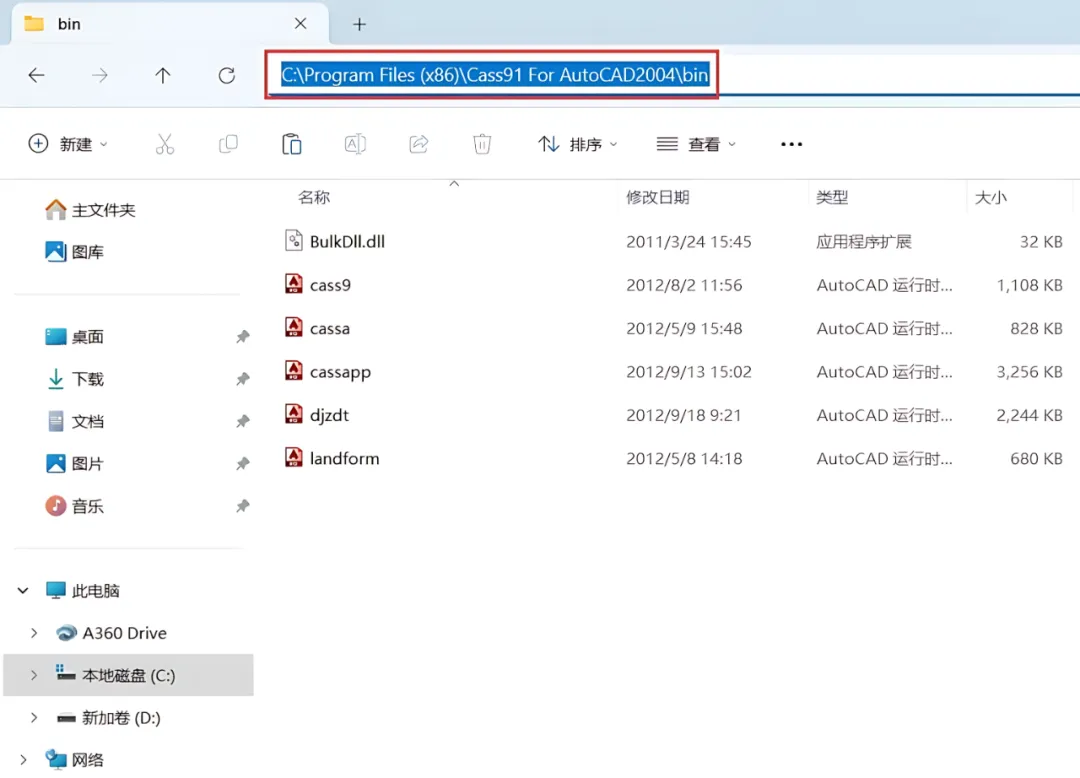1080x778 pixels.
Task: Select 网络 in the navigation pane
Action: 74,760
